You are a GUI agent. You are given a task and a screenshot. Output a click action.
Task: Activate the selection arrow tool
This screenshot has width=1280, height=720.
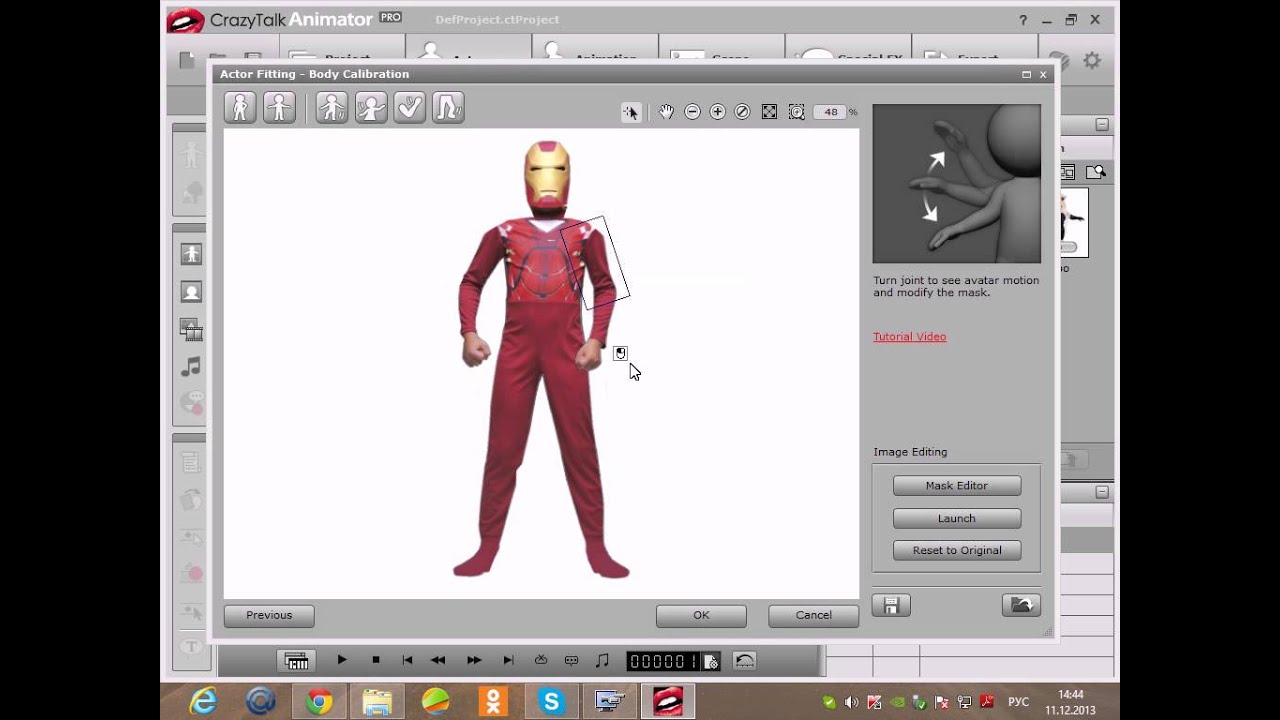tap(631, 112)
